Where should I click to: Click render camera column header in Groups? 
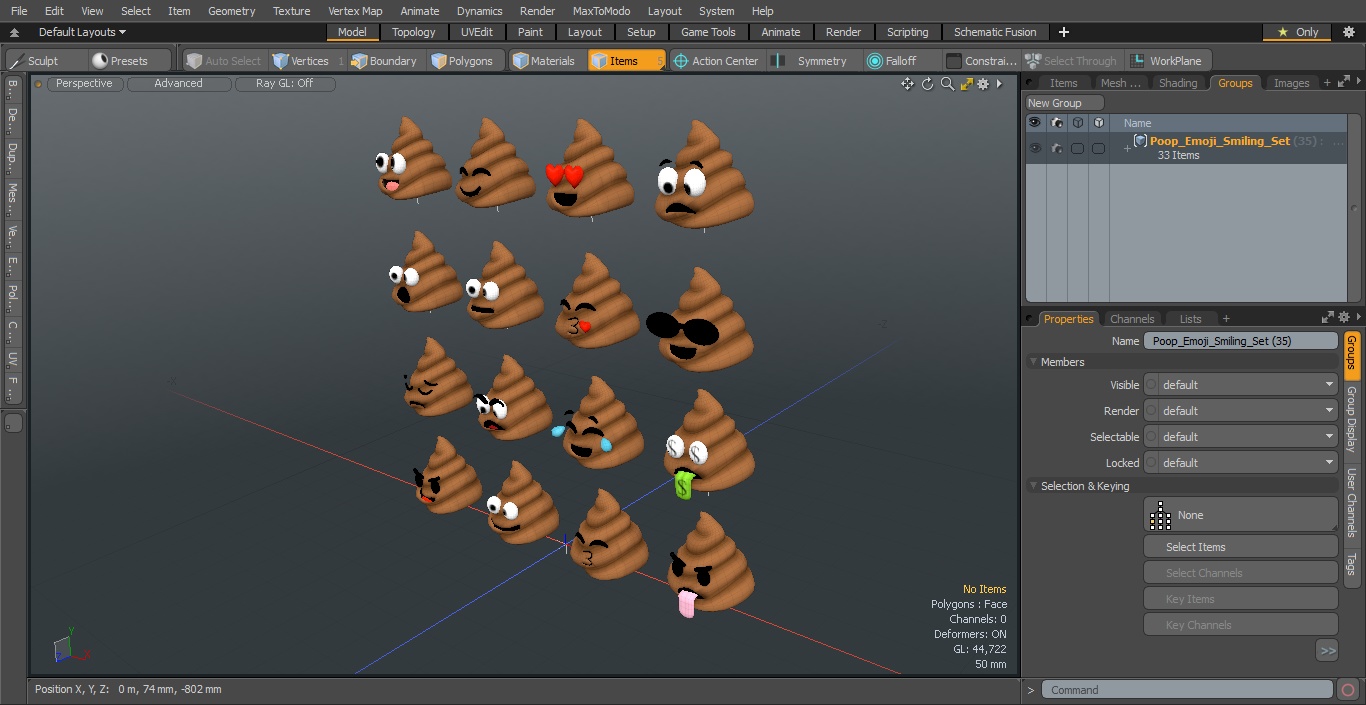click(x=1056, y=123)
